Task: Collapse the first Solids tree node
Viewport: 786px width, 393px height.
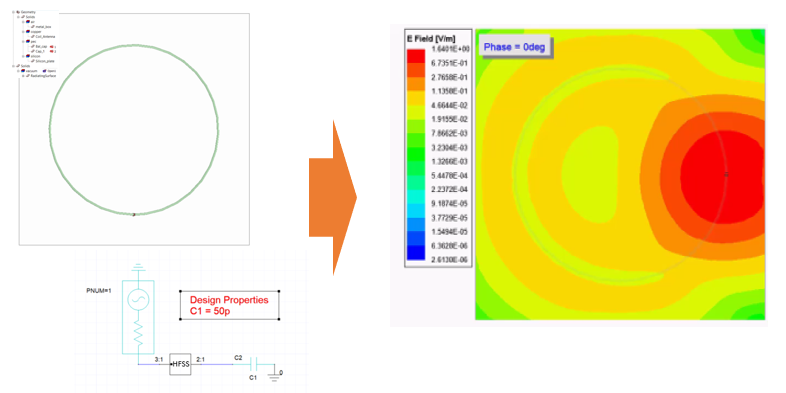Action: coord(18,17)
